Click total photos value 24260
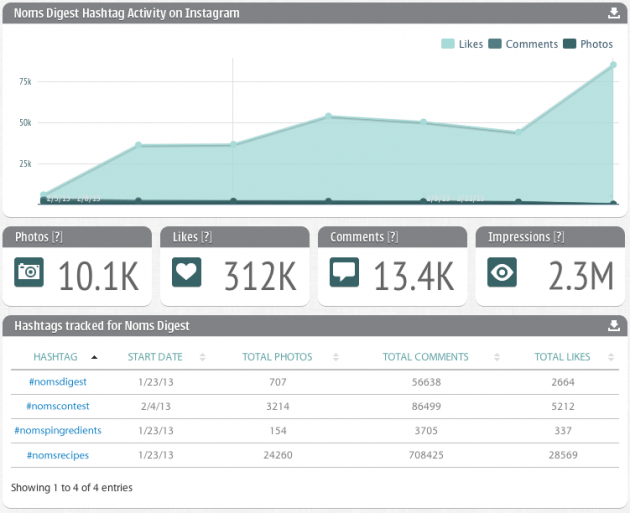 pyautogui.click(x=278, y=455)
